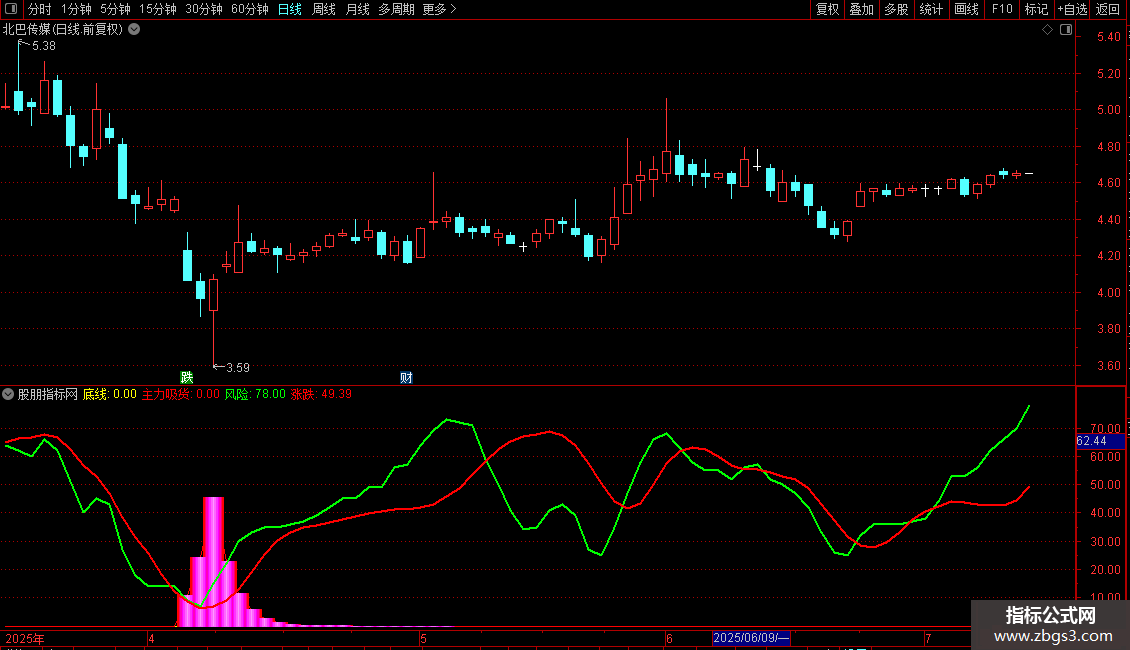This screenshot has height=650, width=1130.
Task: Open dropdown beside 北巴传媒 title
Action: click(134, 29)
